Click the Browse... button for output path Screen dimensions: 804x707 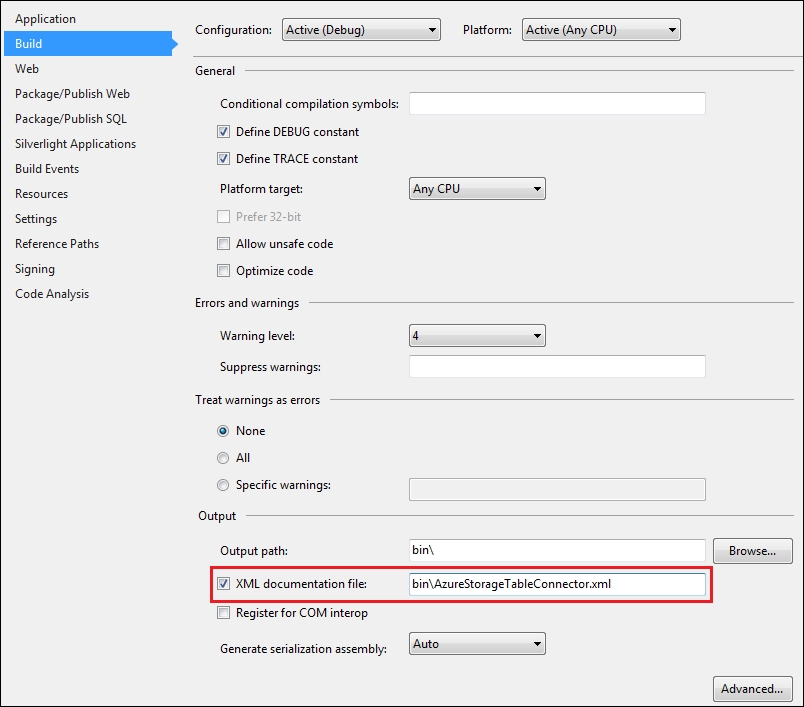point(752,551)
